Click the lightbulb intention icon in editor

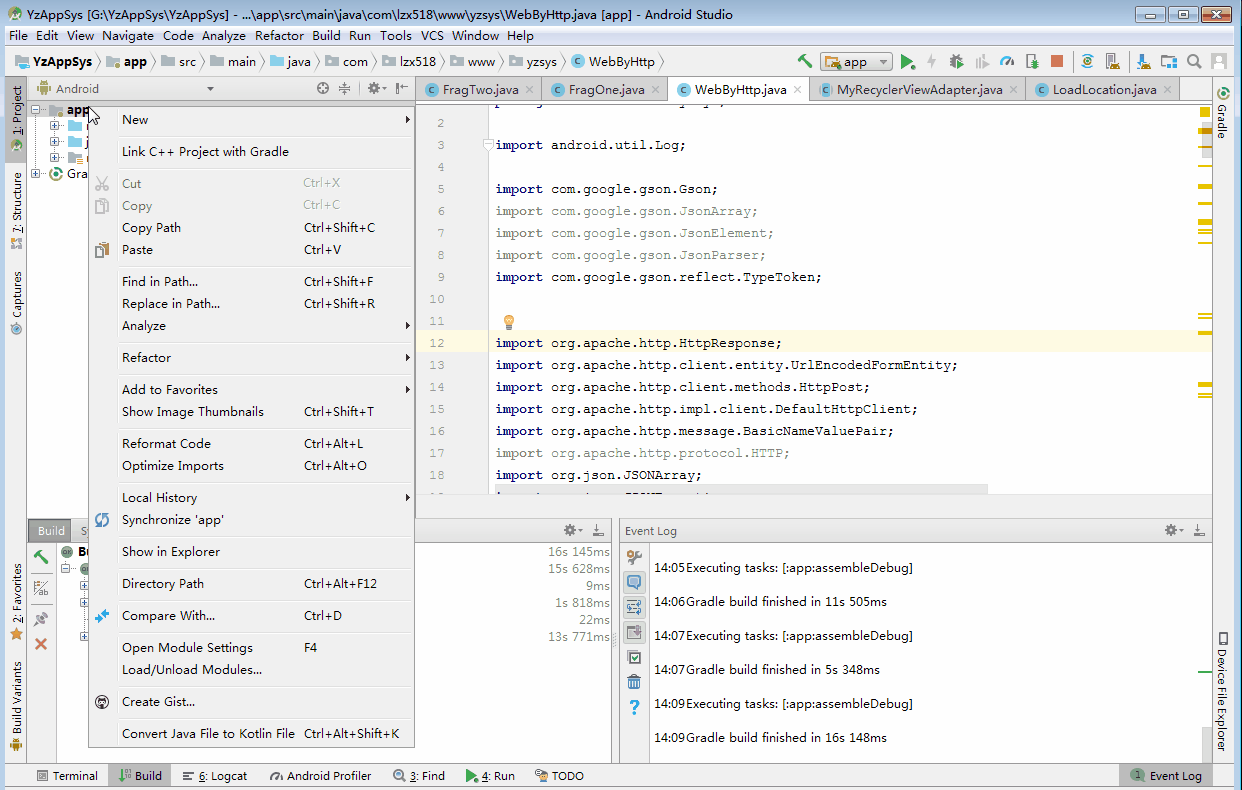point(508,322)
